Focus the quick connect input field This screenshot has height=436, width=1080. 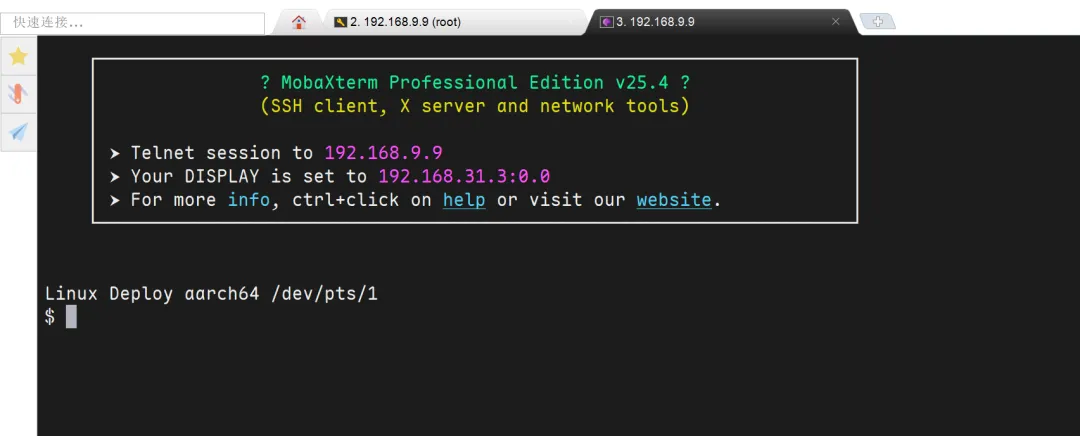(x=132, y=23)
